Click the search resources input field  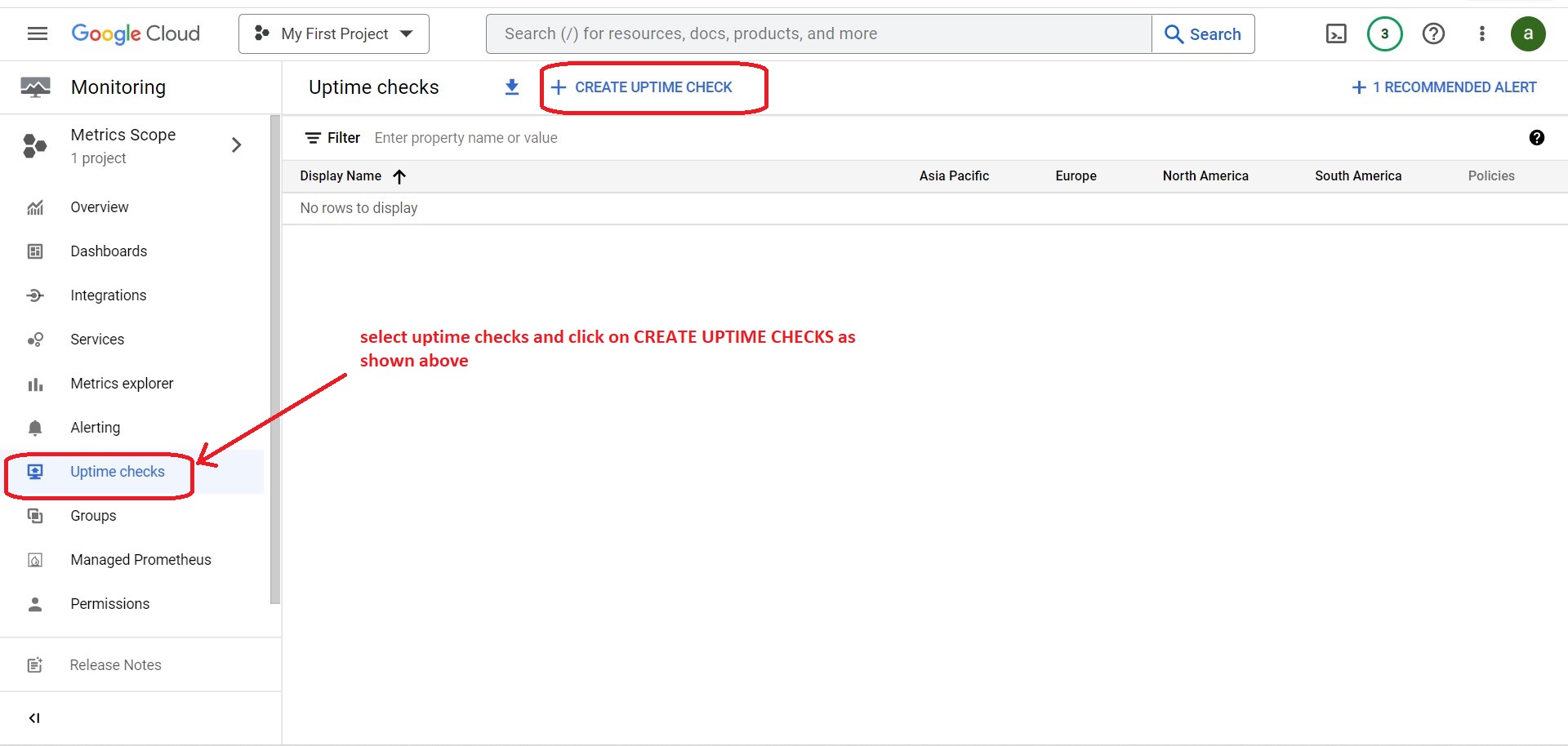(817, 33)
